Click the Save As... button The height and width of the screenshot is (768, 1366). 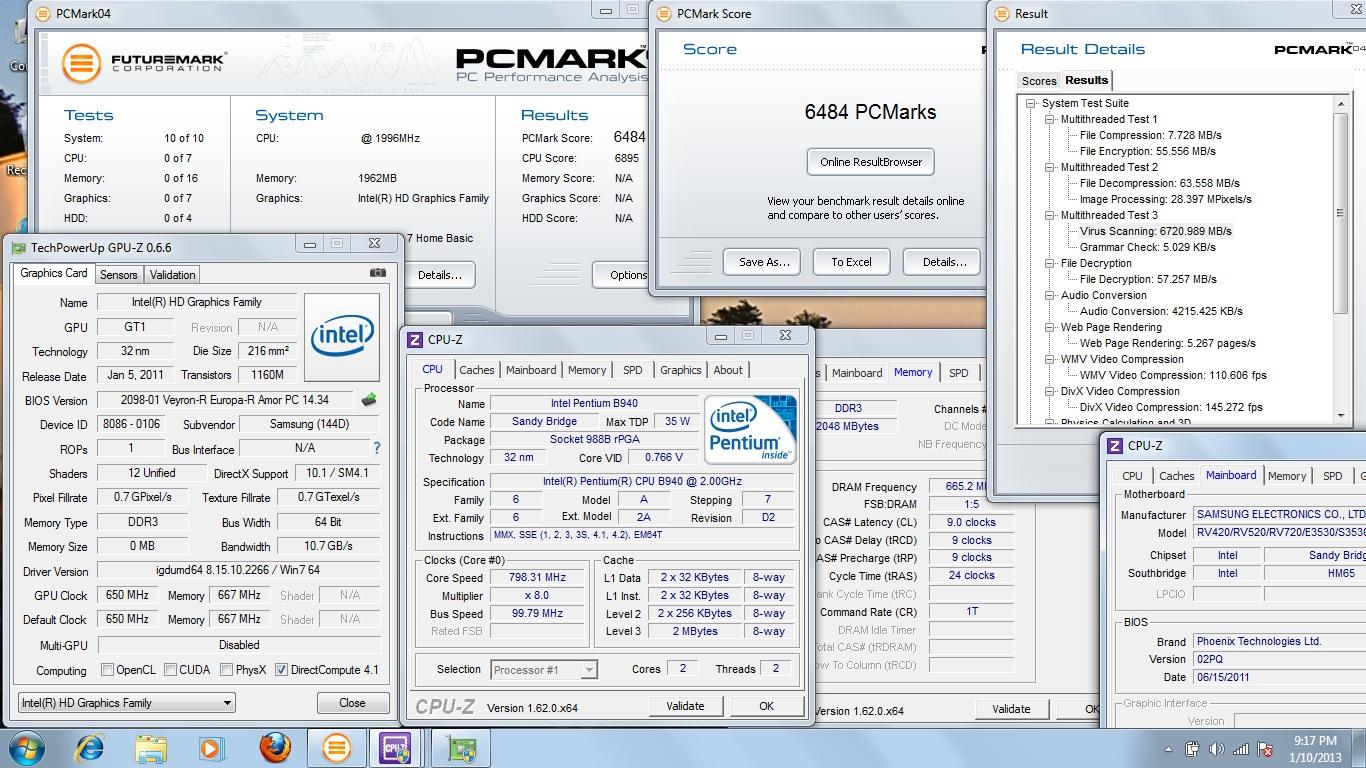coord(764,262)
